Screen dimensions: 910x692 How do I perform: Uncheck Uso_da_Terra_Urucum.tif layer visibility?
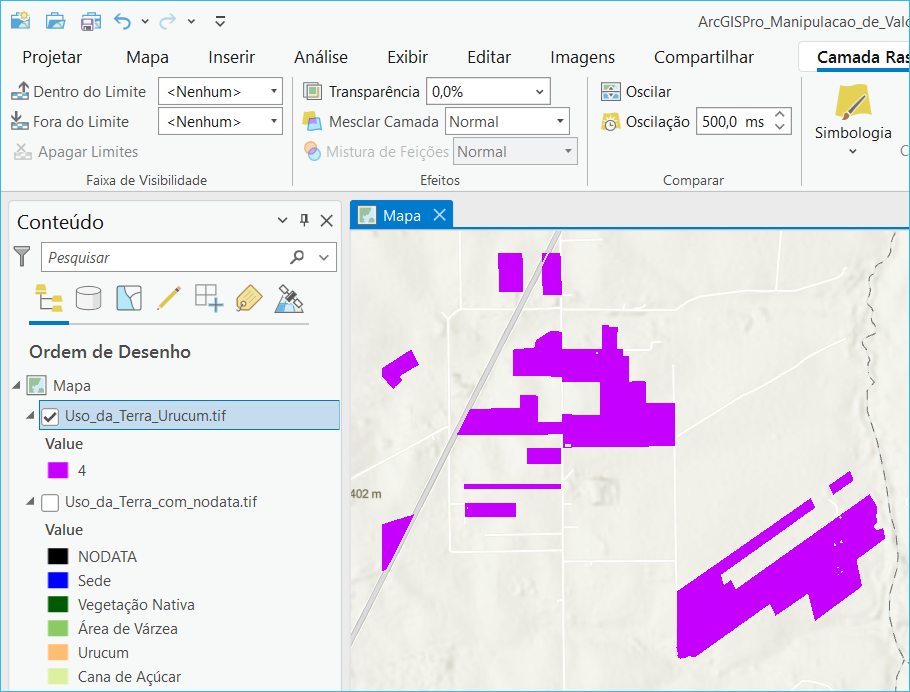tap(50, 416)
